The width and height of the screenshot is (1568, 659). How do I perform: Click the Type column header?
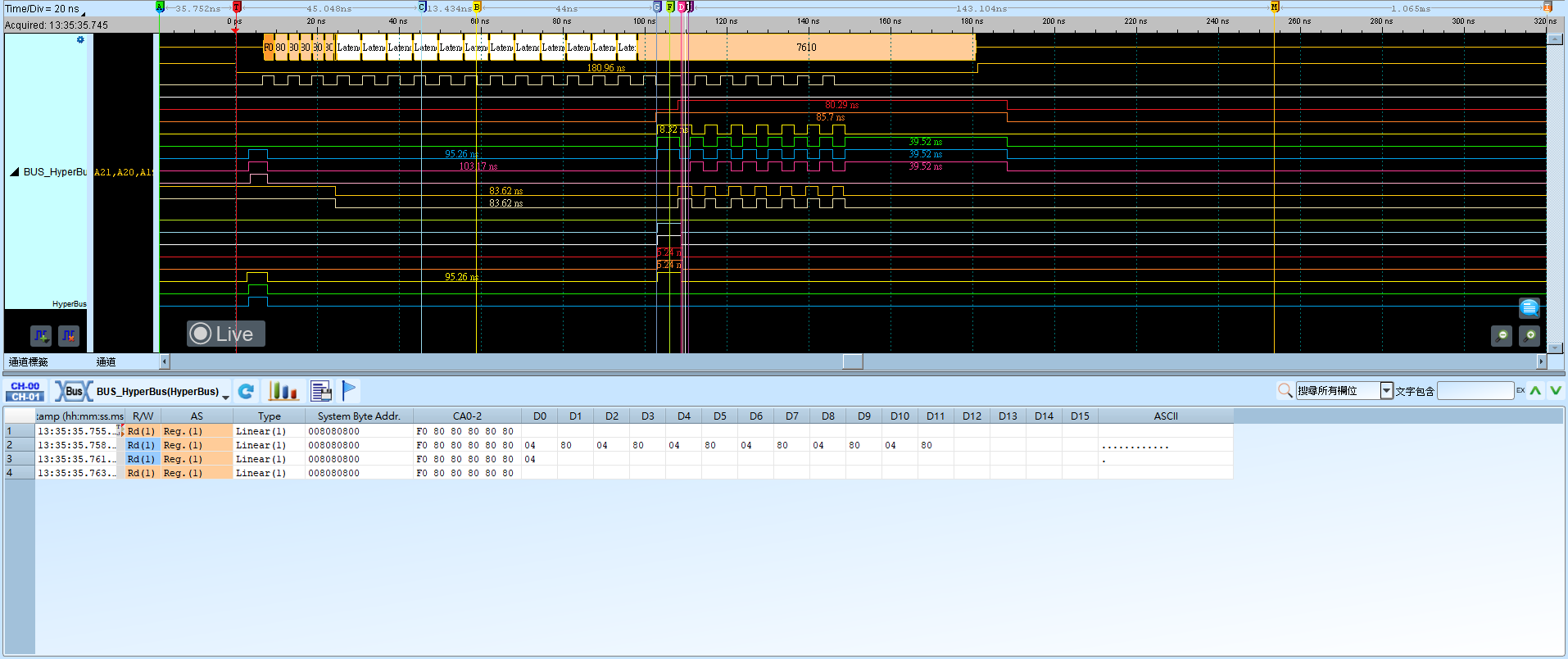click(x=269, y=416)
